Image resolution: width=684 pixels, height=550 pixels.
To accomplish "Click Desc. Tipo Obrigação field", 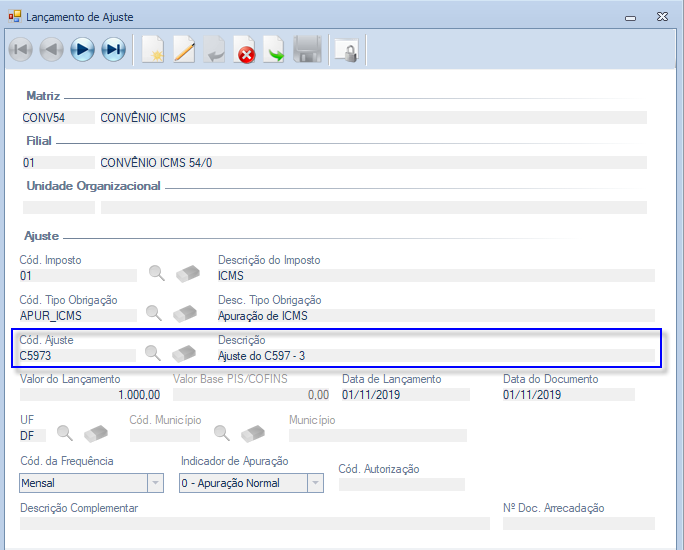I will click(436, 315).
